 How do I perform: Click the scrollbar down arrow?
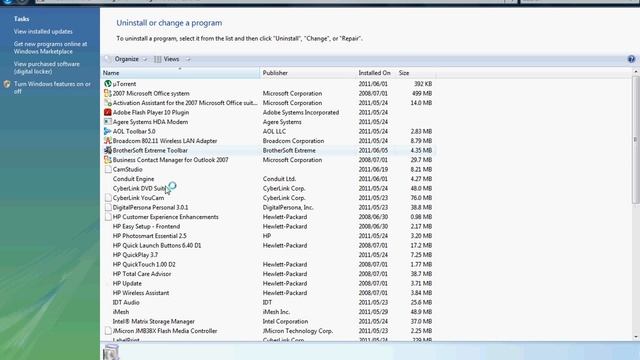tap(635, 337)
